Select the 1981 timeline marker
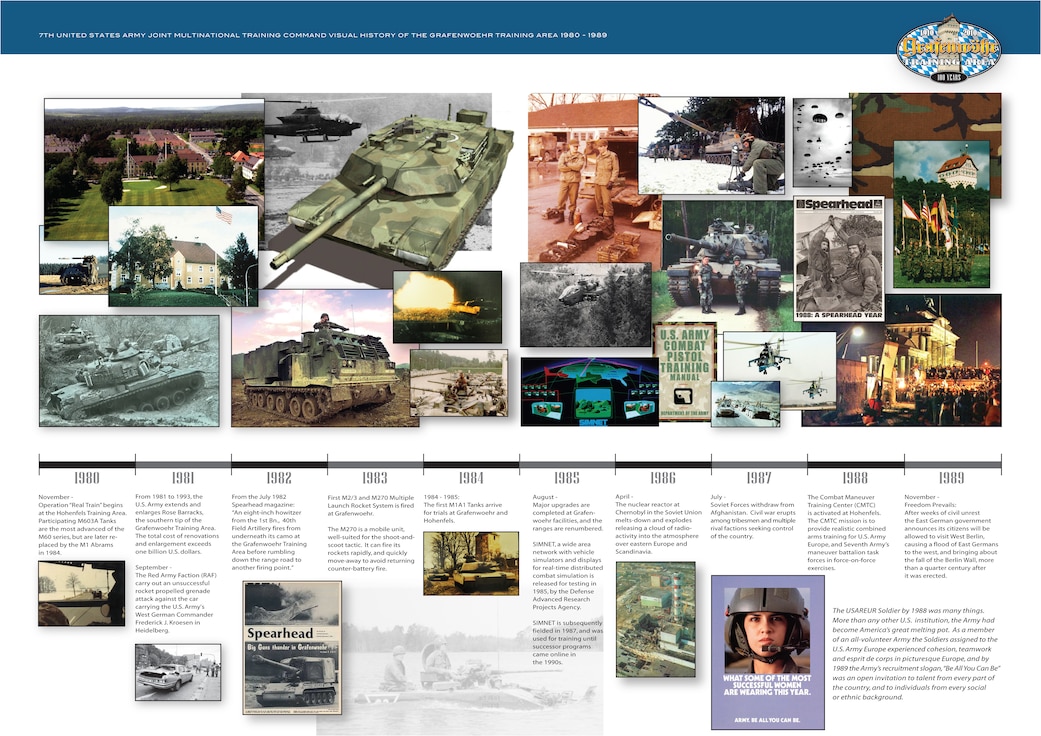The height and width of the screenshot is (736, 1041). pyautogui.click(x=183, y=478)
